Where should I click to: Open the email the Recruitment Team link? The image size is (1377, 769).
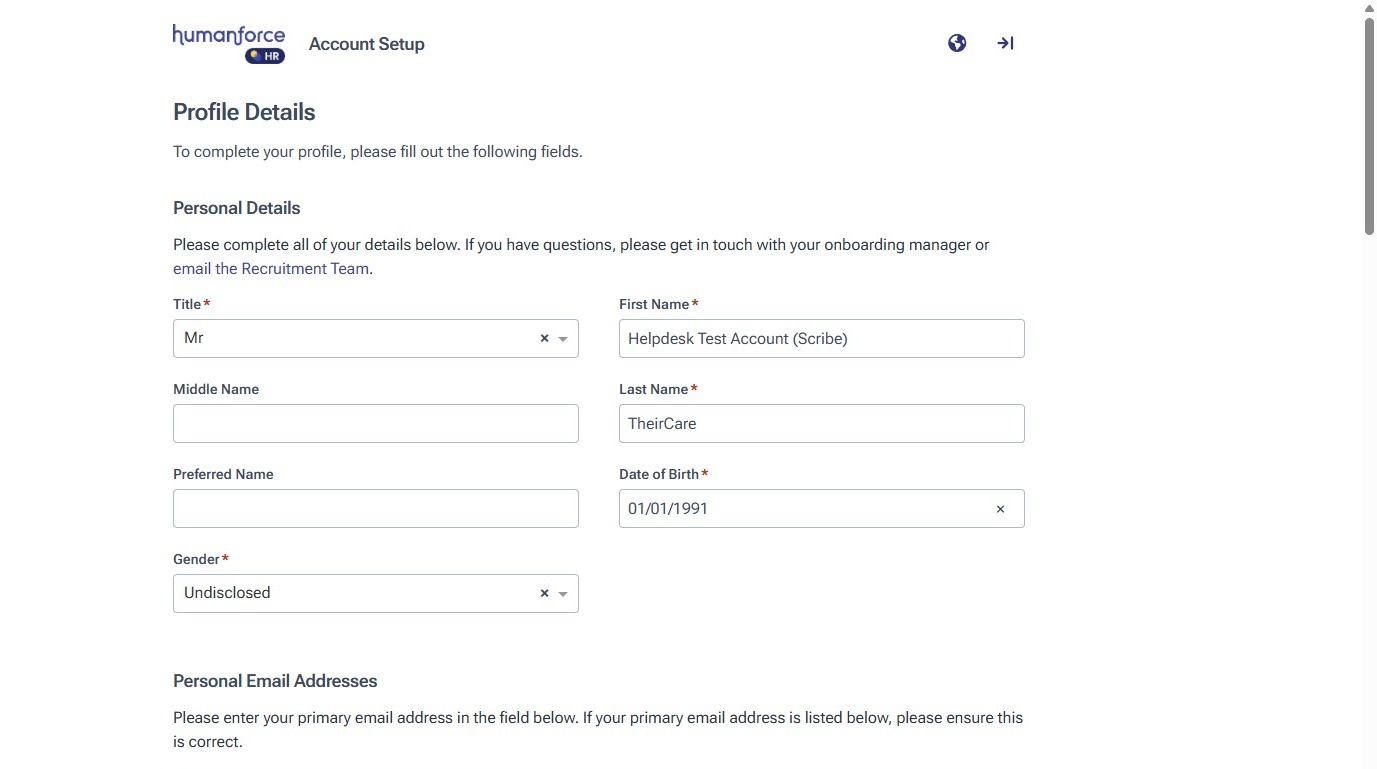point(271,269)
